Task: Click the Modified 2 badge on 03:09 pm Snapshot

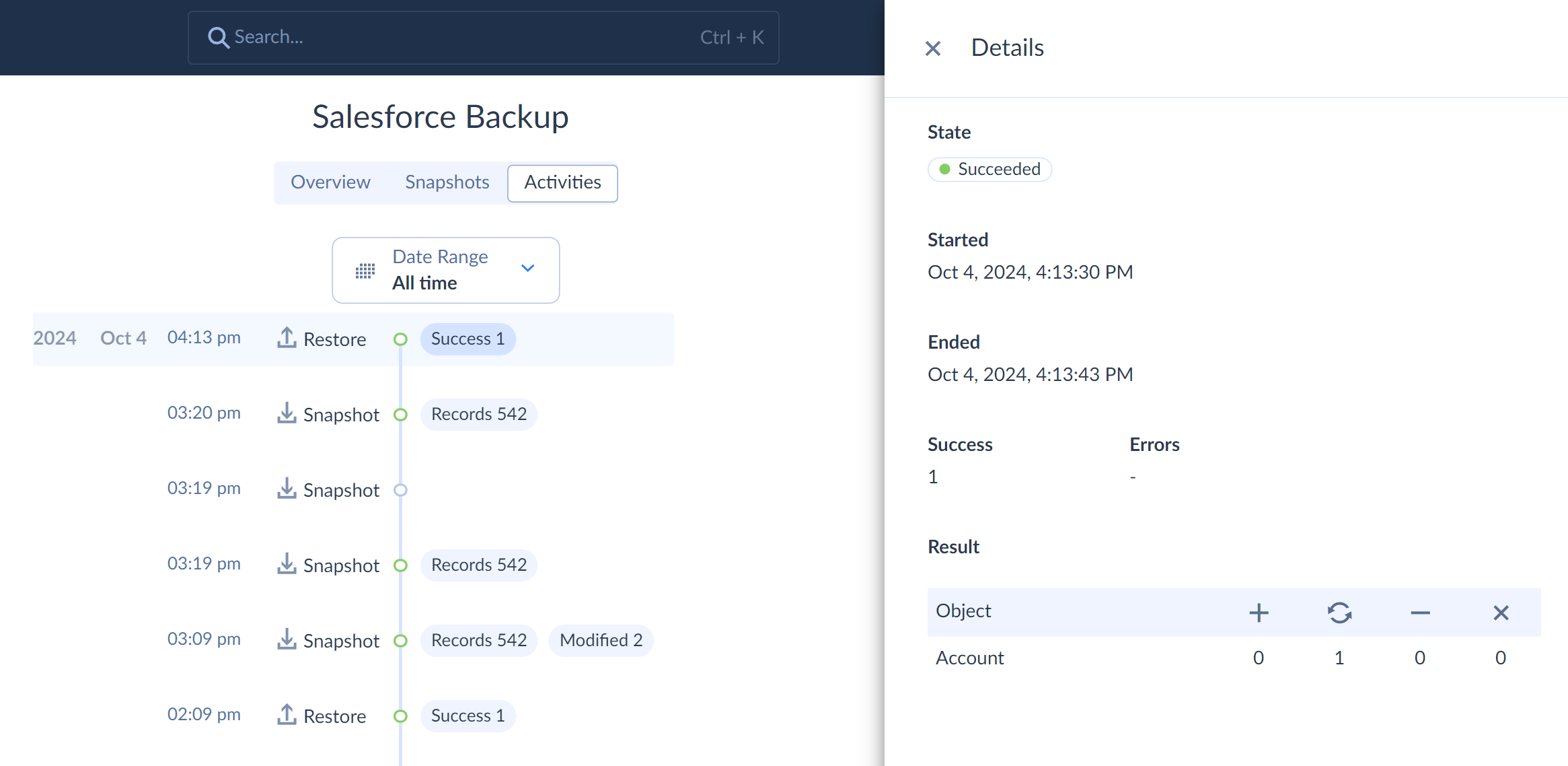Action: pyautogui.click(x=600, y=640)
